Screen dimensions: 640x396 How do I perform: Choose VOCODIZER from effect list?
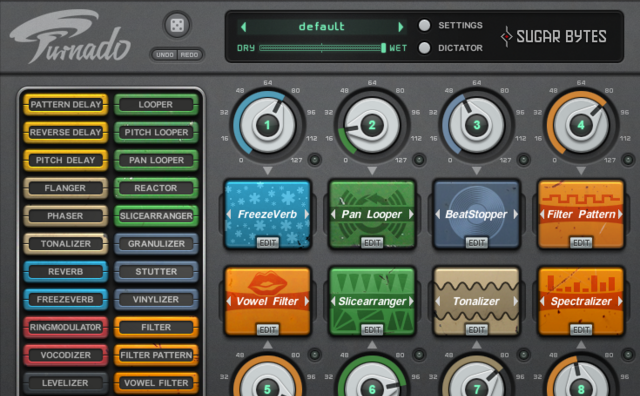pyautogui.click(x=66, y=355)
